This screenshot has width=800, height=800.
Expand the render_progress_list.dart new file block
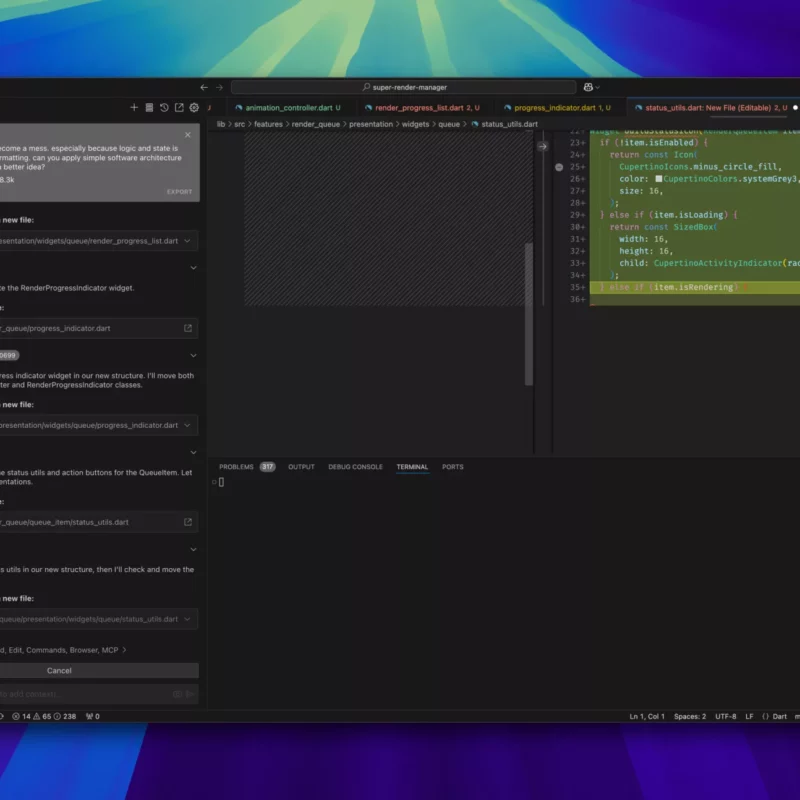click(x=187, y=241)
